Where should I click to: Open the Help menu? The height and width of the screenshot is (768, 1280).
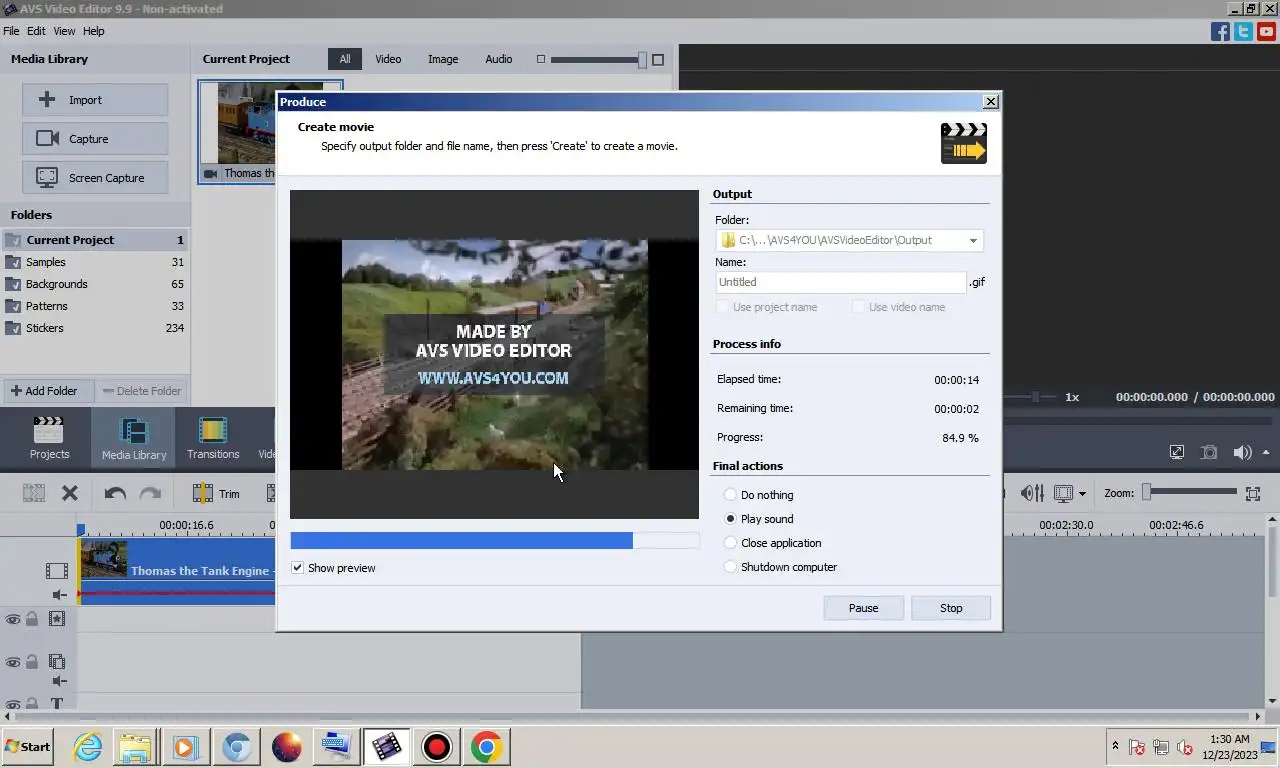point(93,31)
